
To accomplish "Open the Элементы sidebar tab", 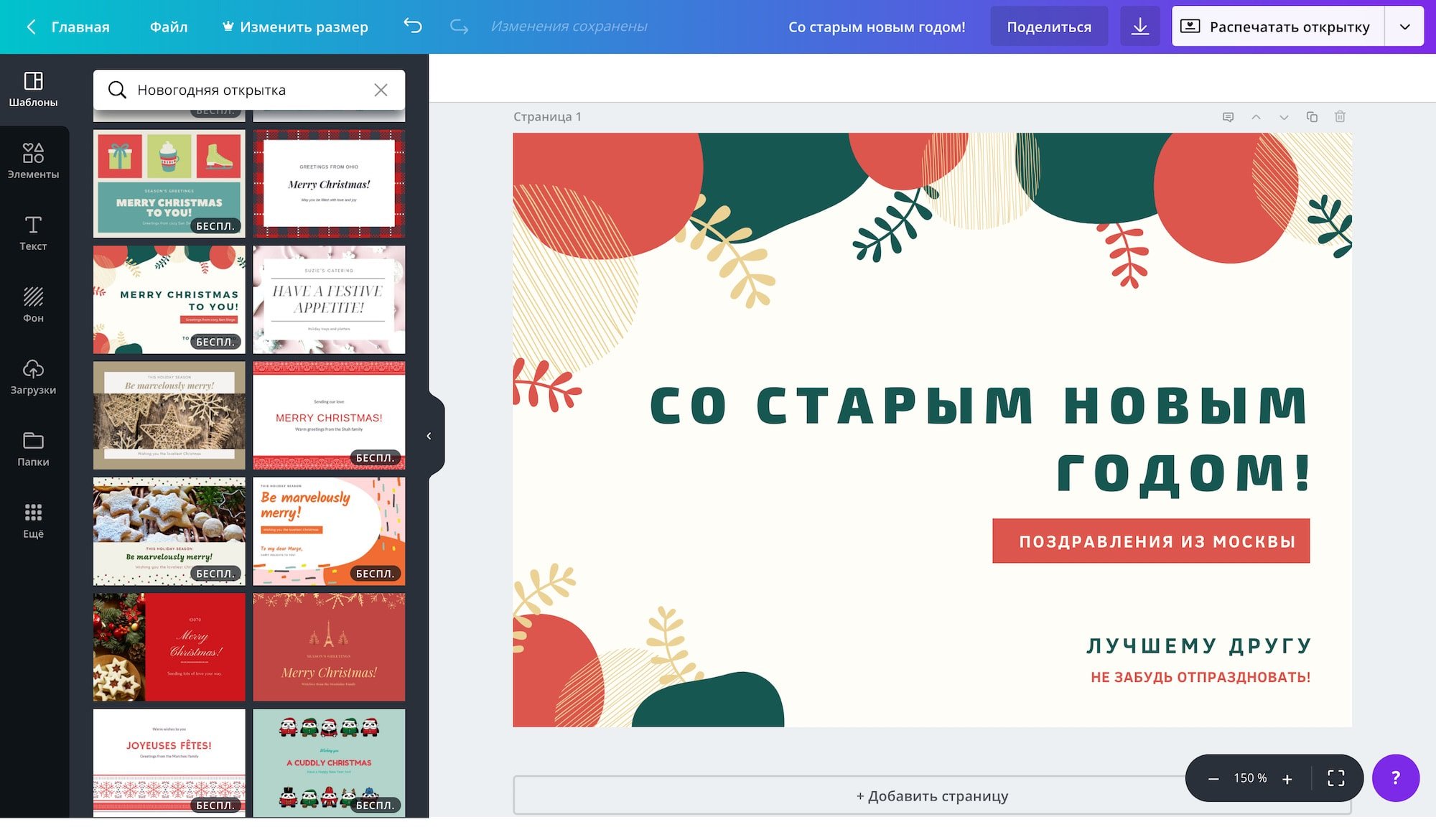I will coord(33,162).
